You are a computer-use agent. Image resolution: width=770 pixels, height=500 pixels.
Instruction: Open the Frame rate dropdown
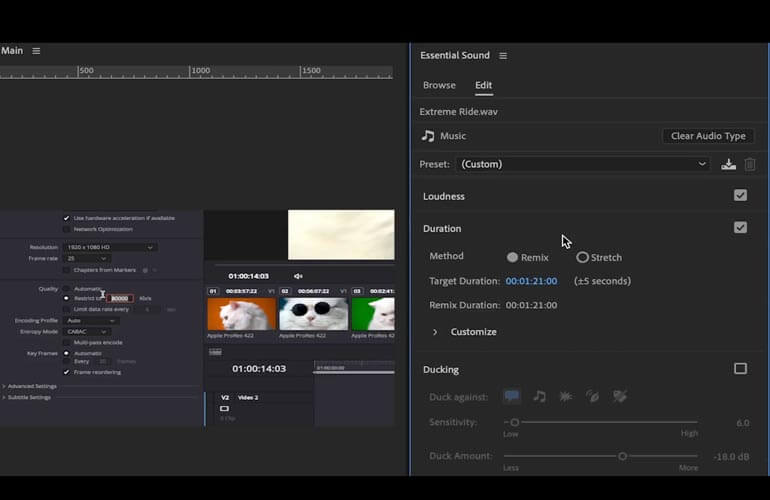click(x=87, y=258)
